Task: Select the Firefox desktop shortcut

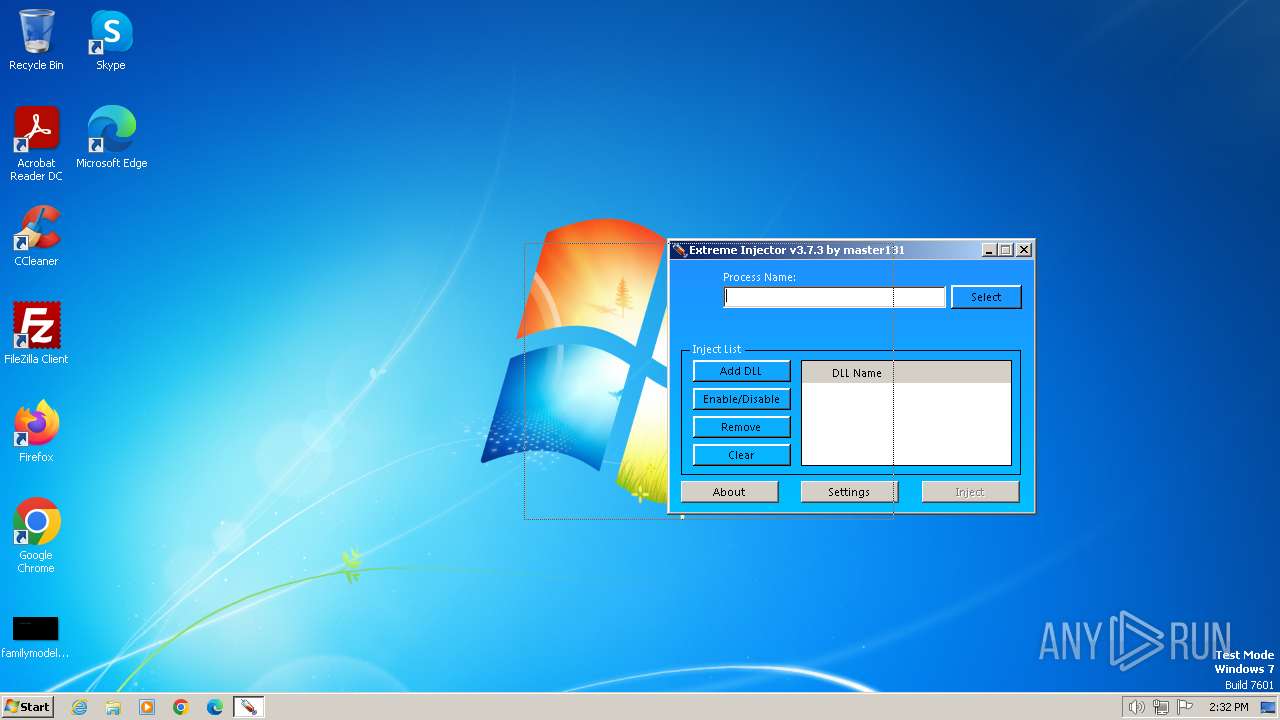Action: (36, 431)
